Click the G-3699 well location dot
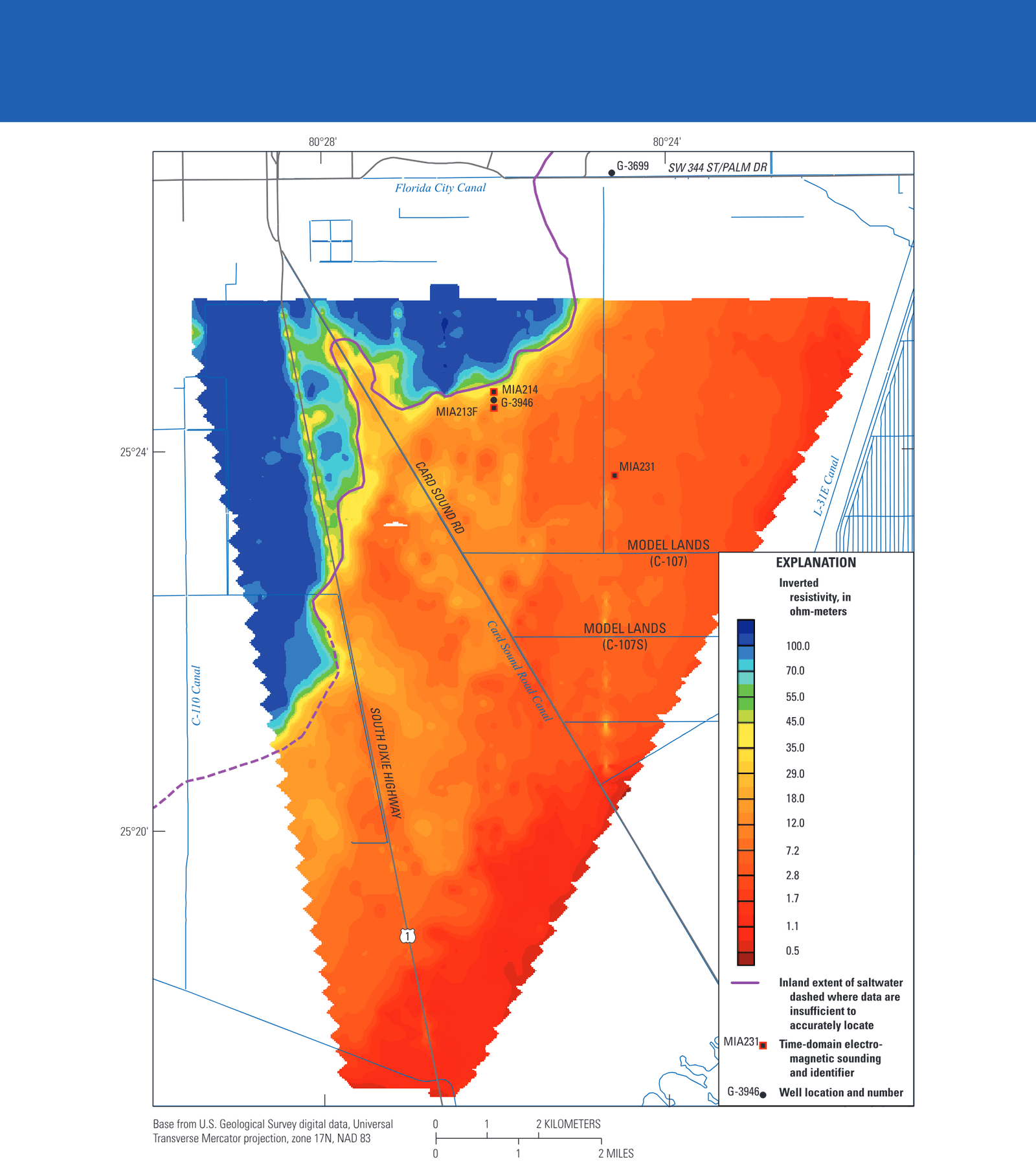1036x1166 pixels. [x=611, y=173]
